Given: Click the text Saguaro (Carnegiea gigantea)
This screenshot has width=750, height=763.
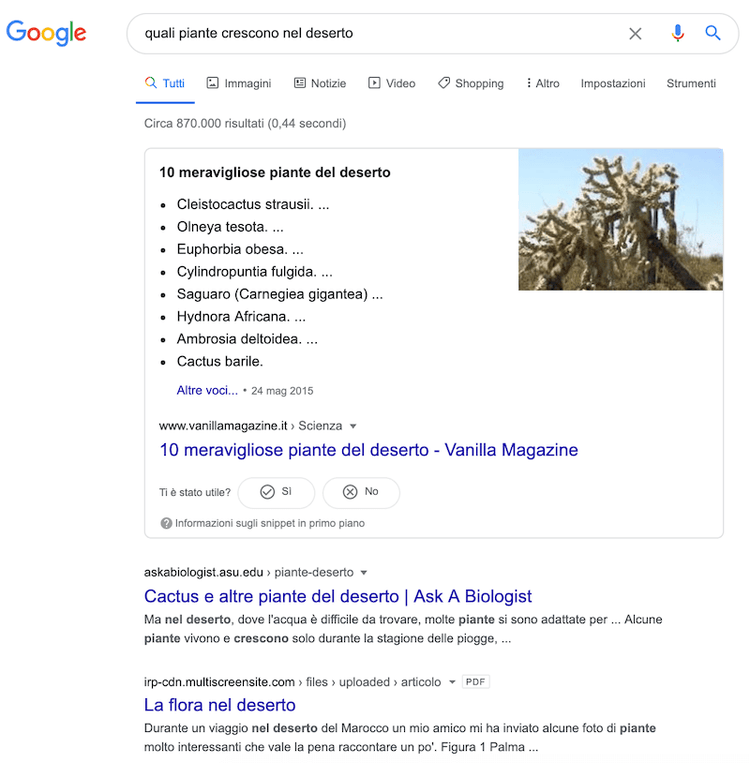Looking at the screenshot, I should coord(272,294).
